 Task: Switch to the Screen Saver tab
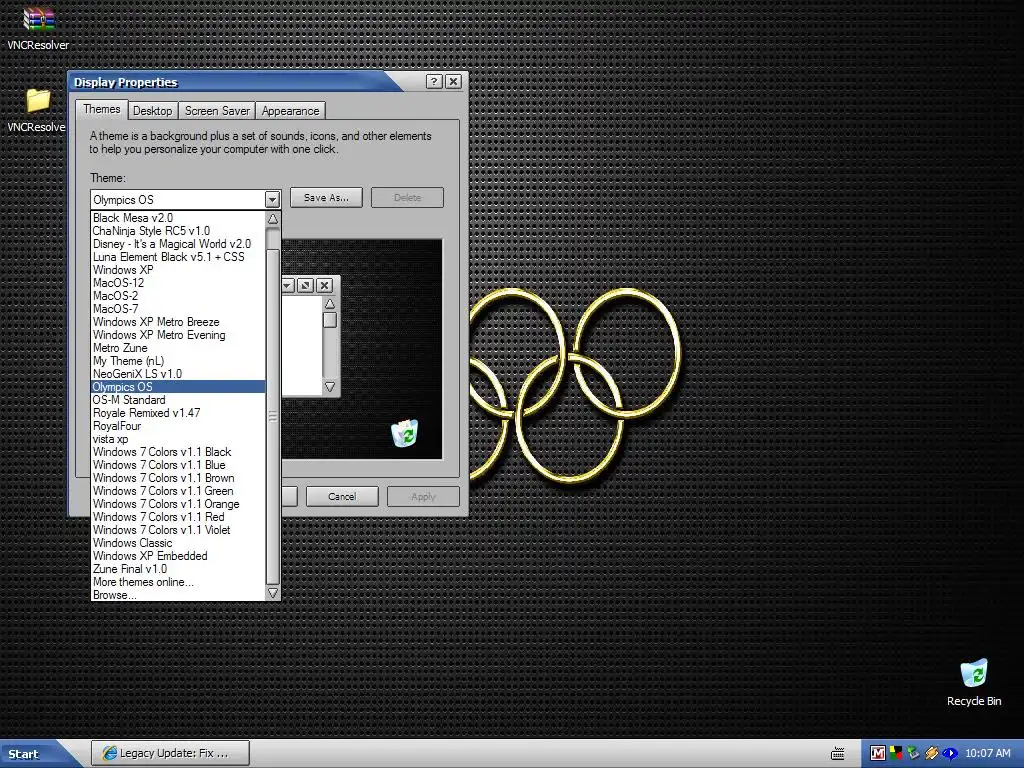pos(217,111)
